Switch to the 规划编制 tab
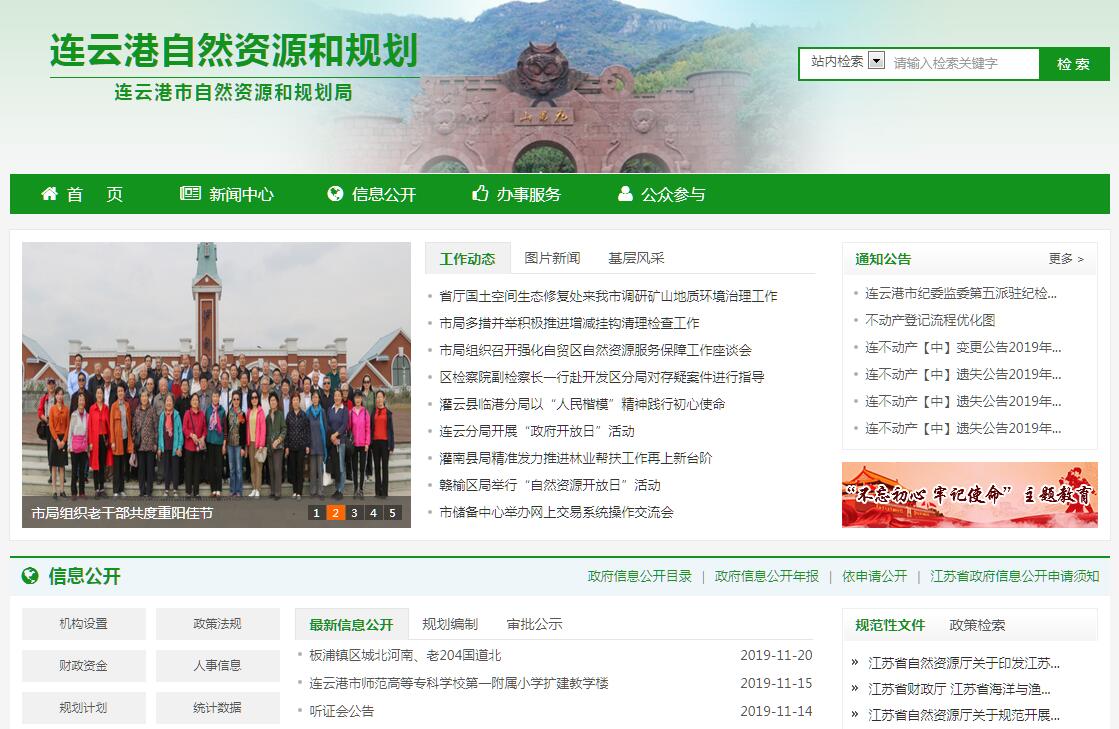1119x729 pixels. 450,624
